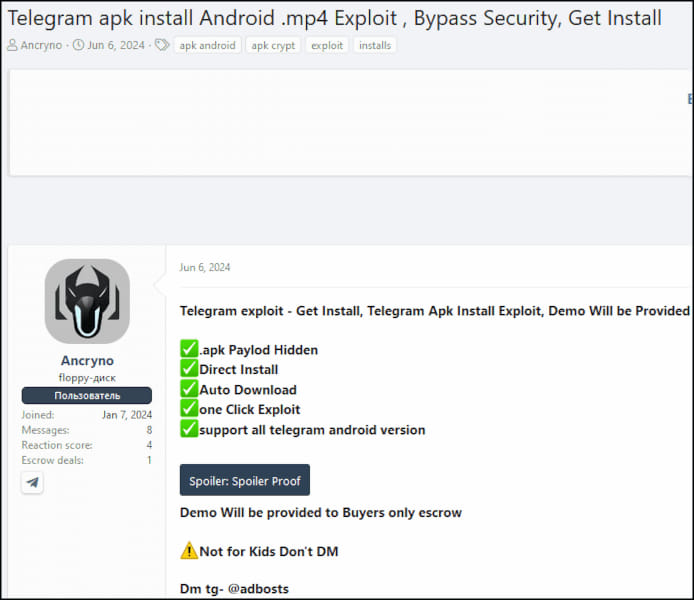Open the 'installs' tag
The width and height of the screenshot is (694, 600).
tap(375, 45)
